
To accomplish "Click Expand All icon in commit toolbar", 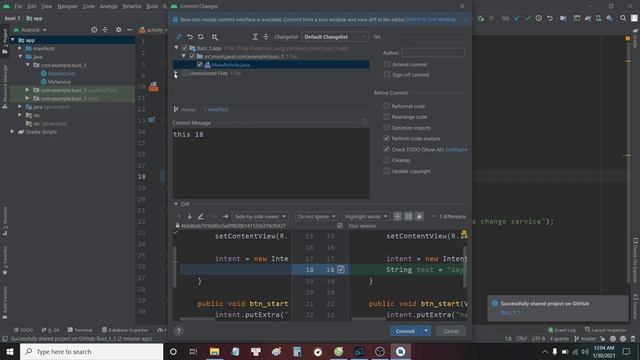I will point(255,37).
